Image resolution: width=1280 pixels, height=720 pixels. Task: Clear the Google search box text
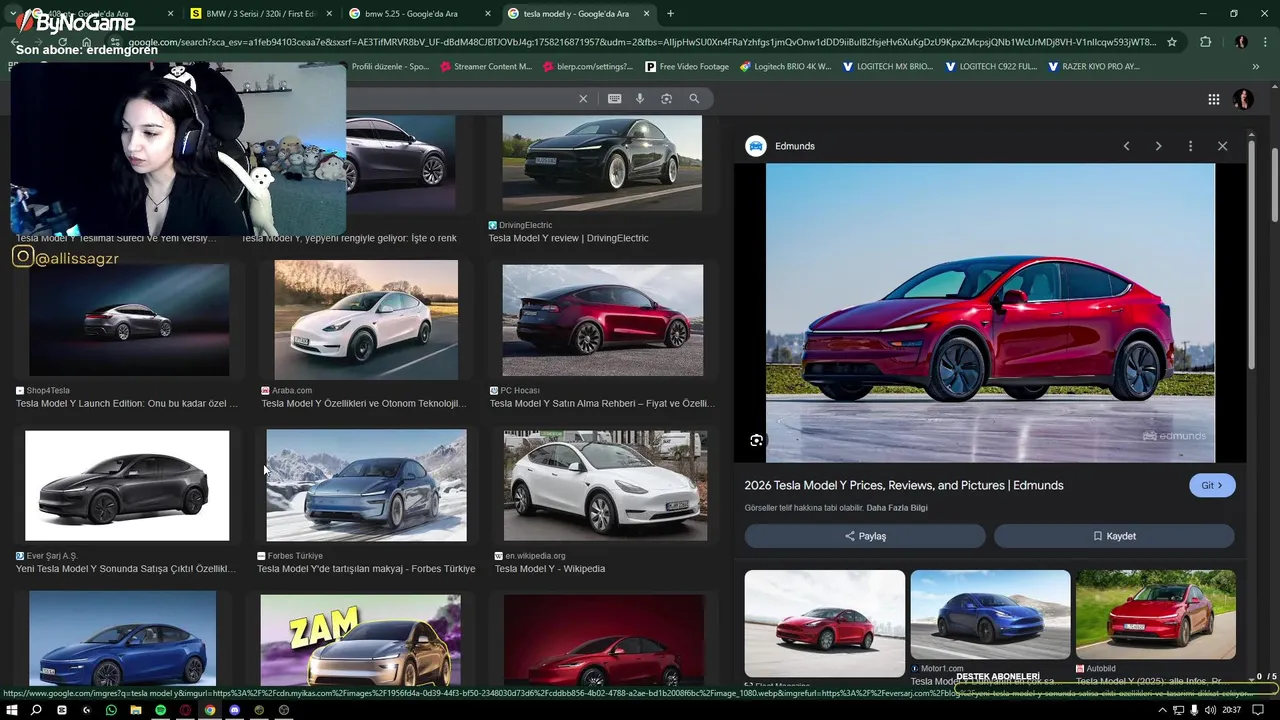(x=583, y=98)
